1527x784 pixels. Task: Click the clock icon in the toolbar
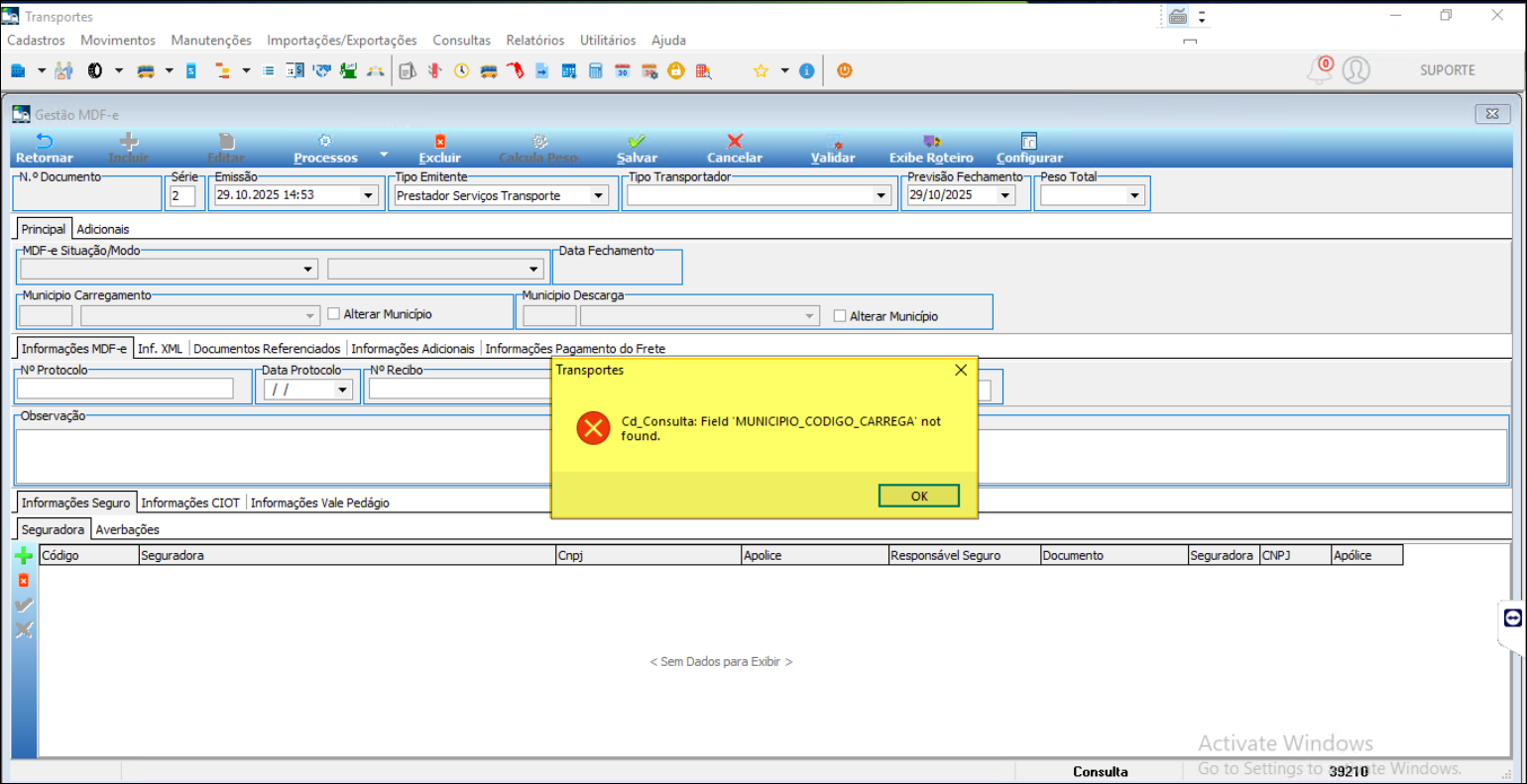coord(462,71)
